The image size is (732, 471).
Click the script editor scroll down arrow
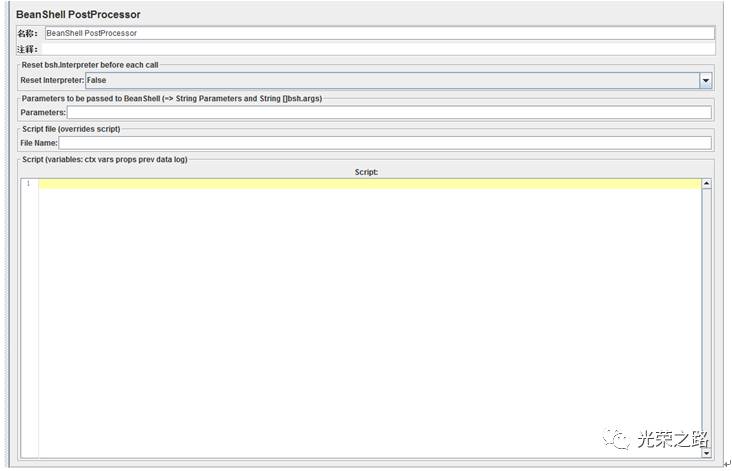click(706, 453)
